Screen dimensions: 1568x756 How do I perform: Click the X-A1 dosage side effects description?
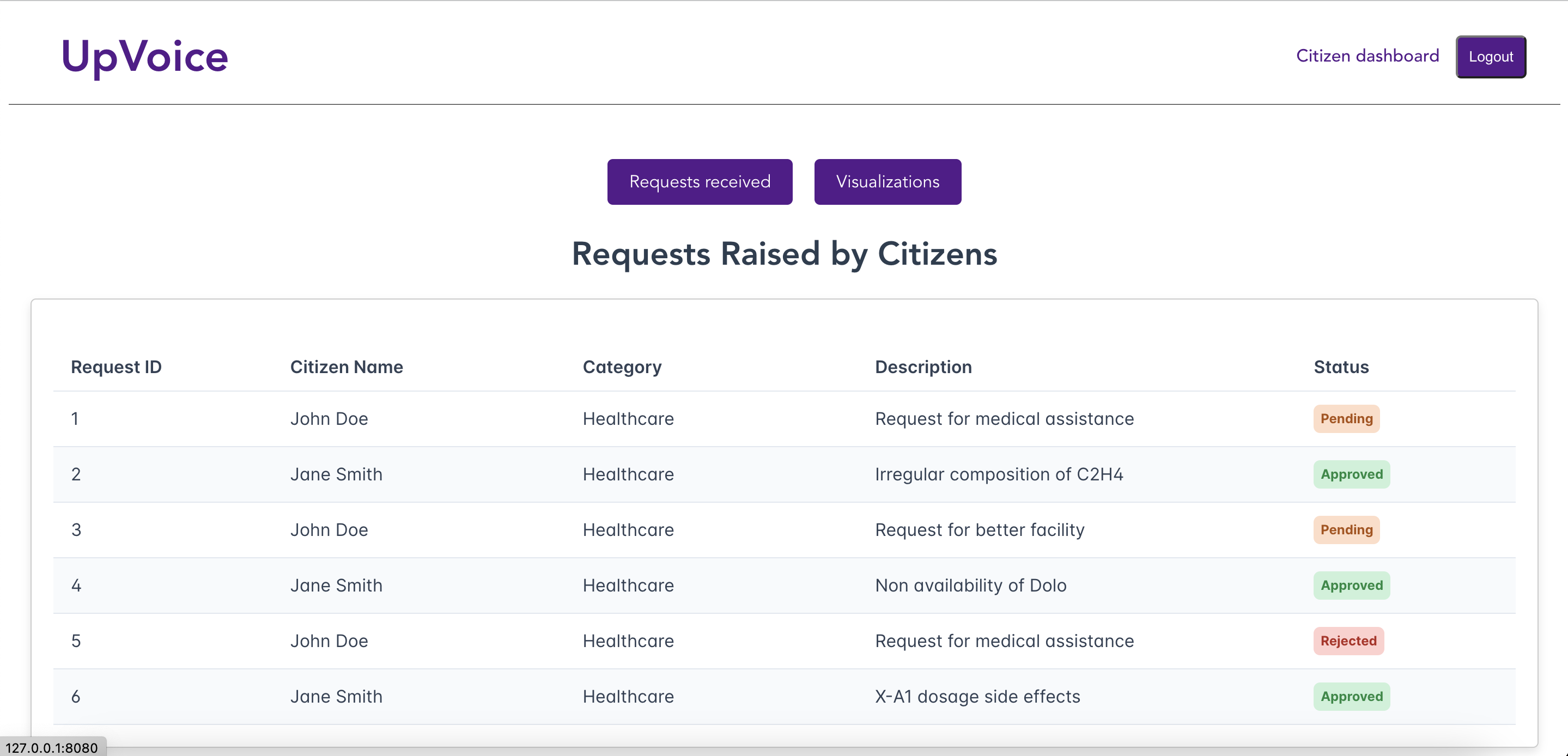(977, 696)
